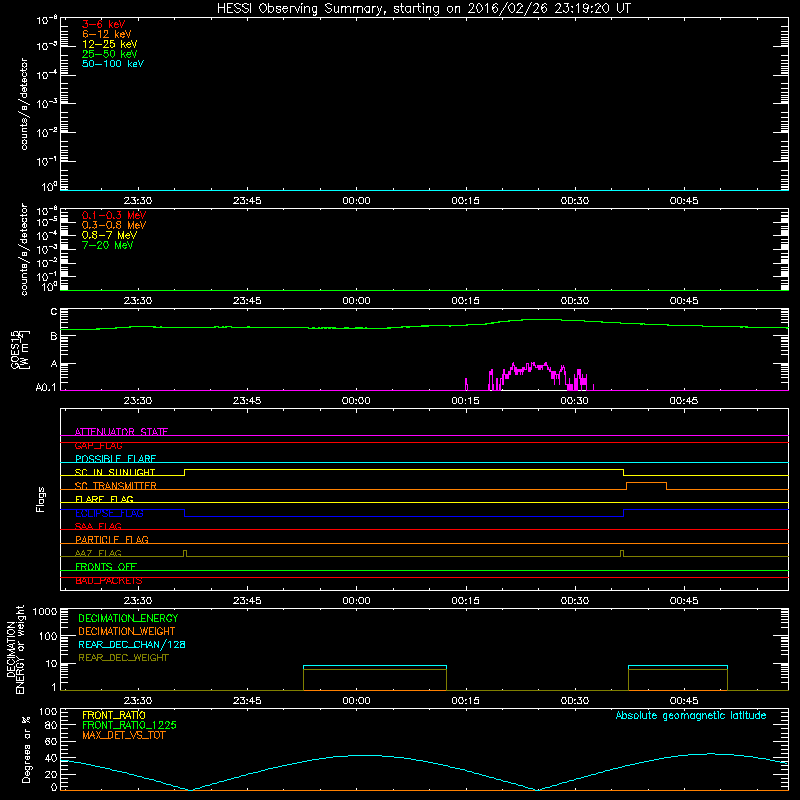Select the ECLIPSE_FLAG label
Screen dimensions: 800x800
coord(109,513)
